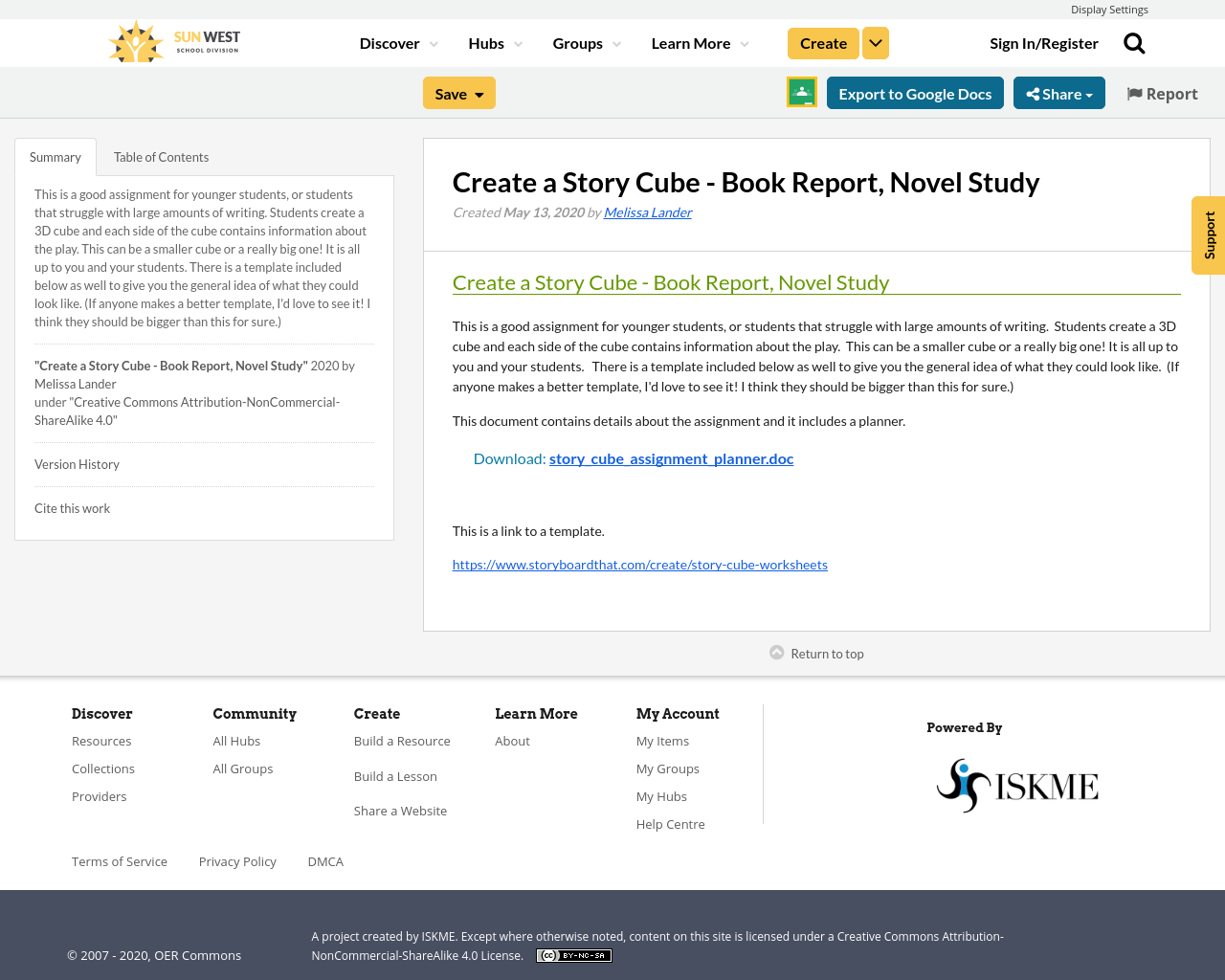Click the Creative Commons BY-NC-SA license icon
This screenshot has height=980, width=1225.
[x=572, y=953]
